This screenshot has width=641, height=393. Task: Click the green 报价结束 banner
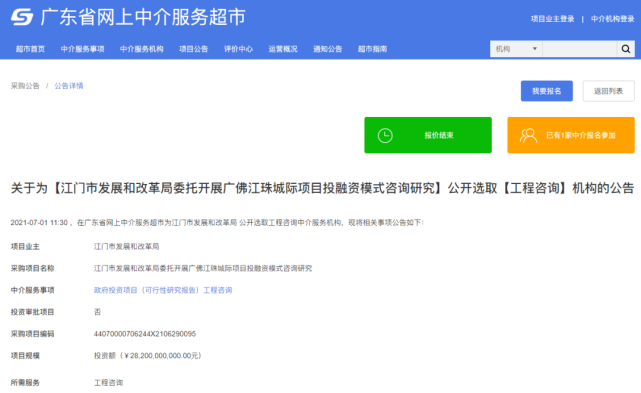[428, 135]
